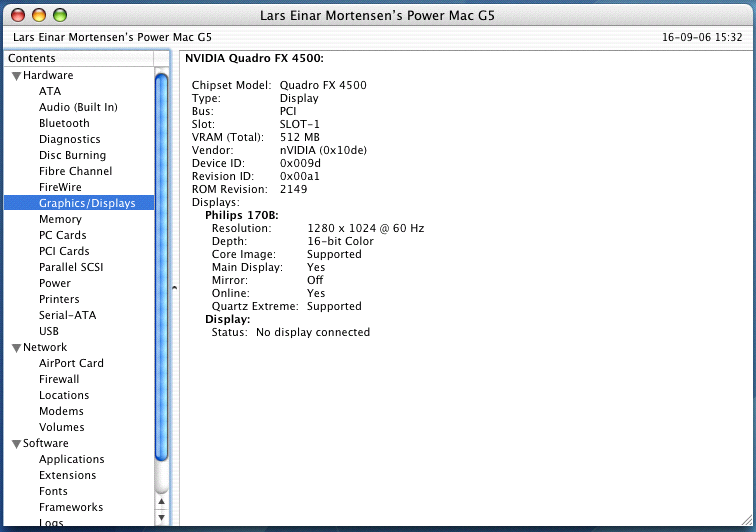This screenshot has height=532, width=756.
Task: Select FireWire in the sidebar
Action: [60, 187]
